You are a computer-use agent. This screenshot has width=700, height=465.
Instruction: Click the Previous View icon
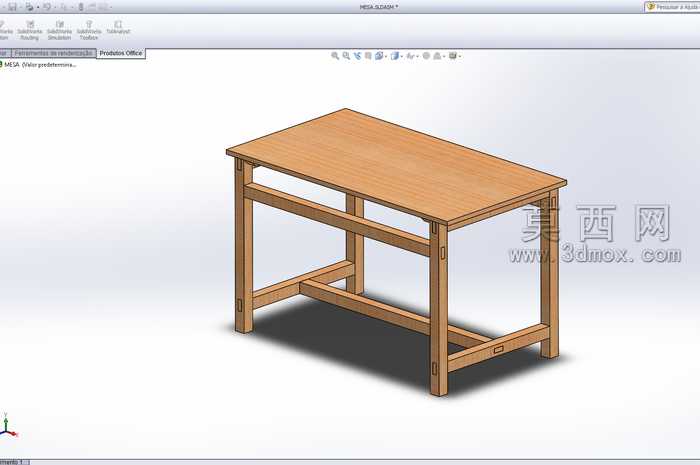(x=357, y=56)
